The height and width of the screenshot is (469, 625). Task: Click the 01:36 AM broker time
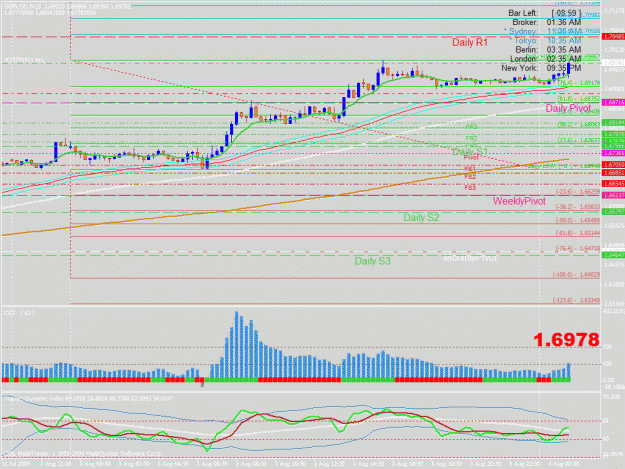pos(564,22)
